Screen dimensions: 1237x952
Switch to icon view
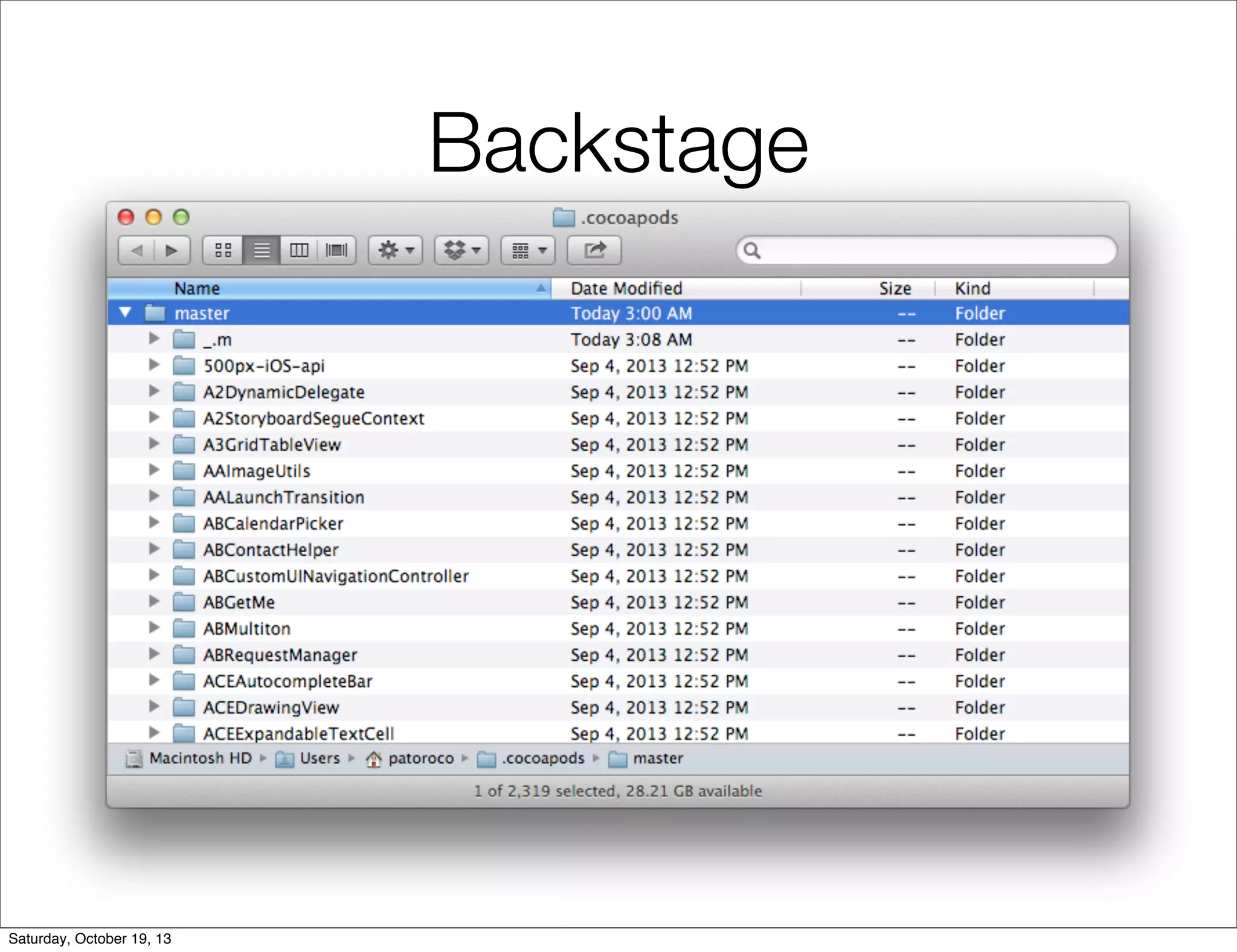point(223,250)
